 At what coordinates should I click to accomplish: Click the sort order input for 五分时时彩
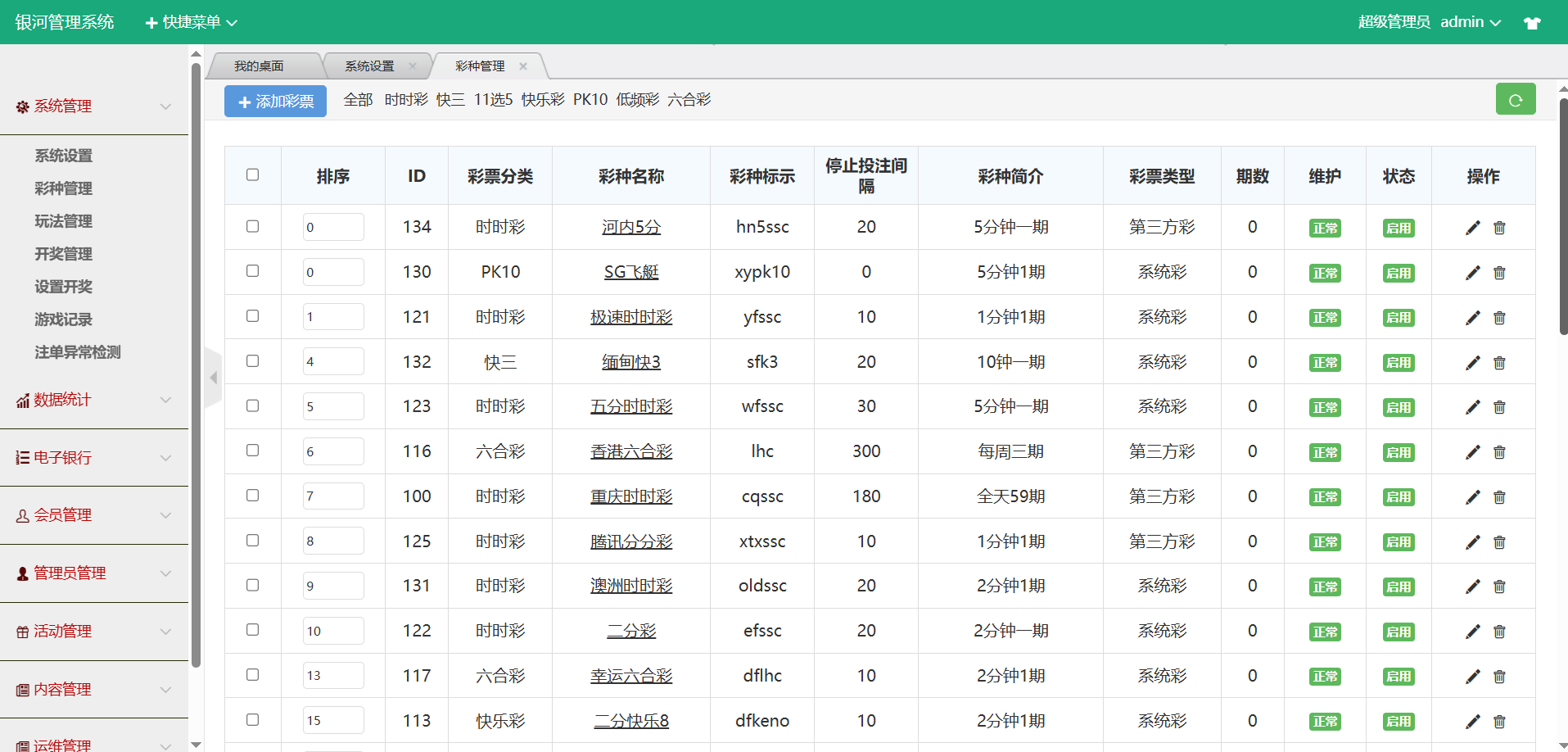[x=332, y=406]
